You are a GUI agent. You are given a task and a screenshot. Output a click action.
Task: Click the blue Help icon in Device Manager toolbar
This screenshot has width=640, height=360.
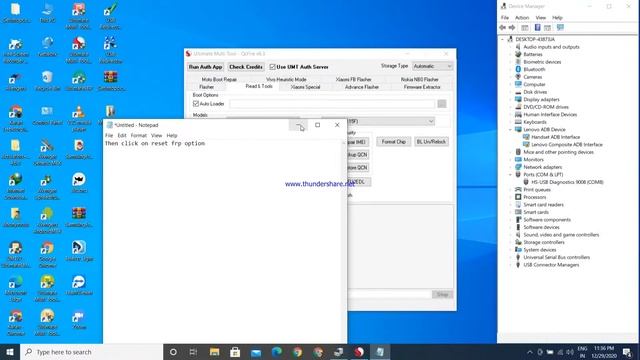coord(538,28)
